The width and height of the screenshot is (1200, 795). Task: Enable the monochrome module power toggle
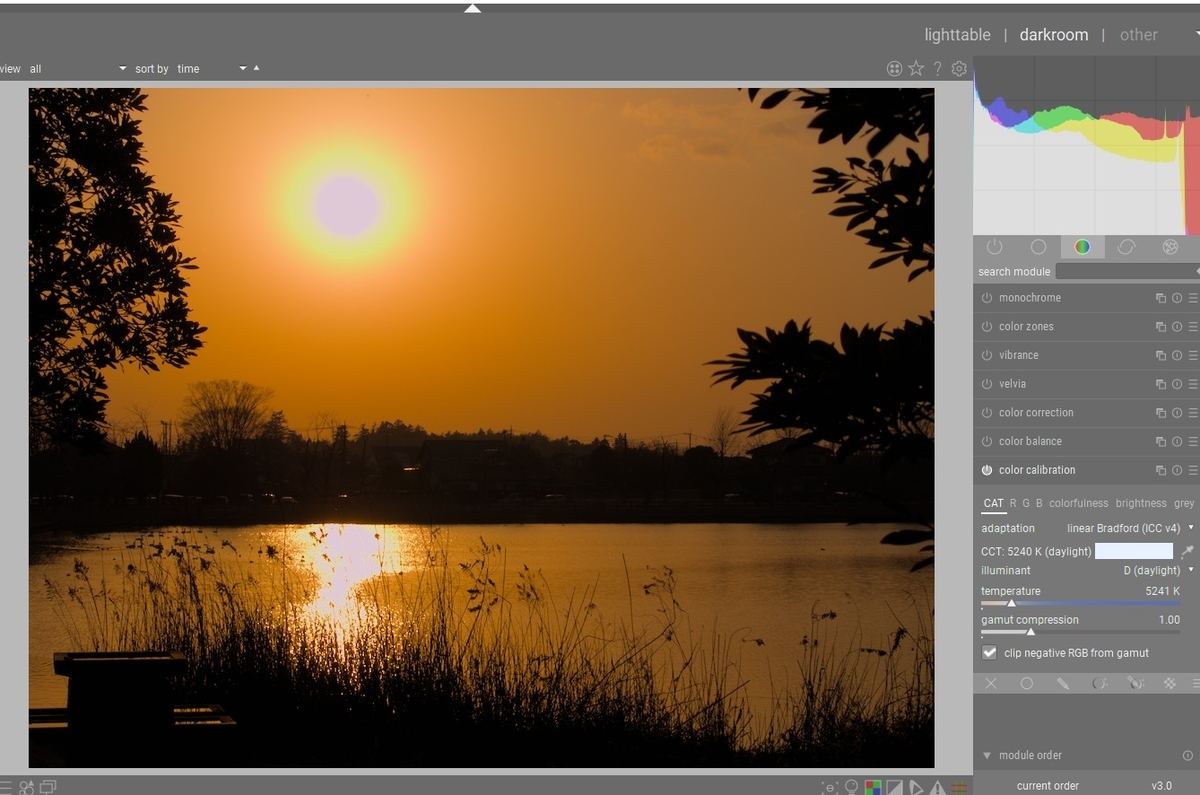[987, 298]
